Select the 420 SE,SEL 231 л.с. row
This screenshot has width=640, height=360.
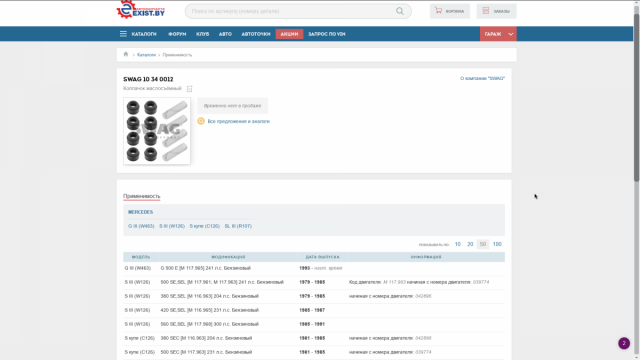pos(314,310)
